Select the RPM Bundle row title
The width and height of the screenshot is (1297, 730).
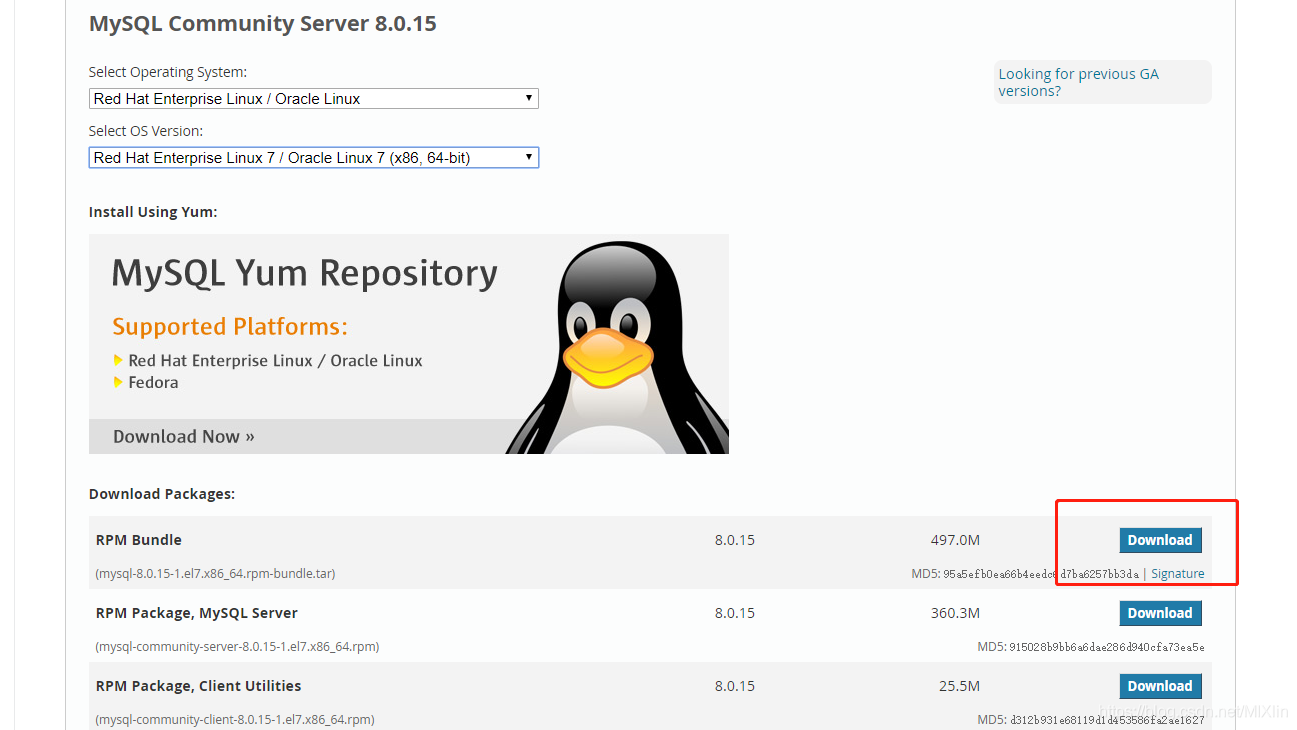click(x=139, y=540)
